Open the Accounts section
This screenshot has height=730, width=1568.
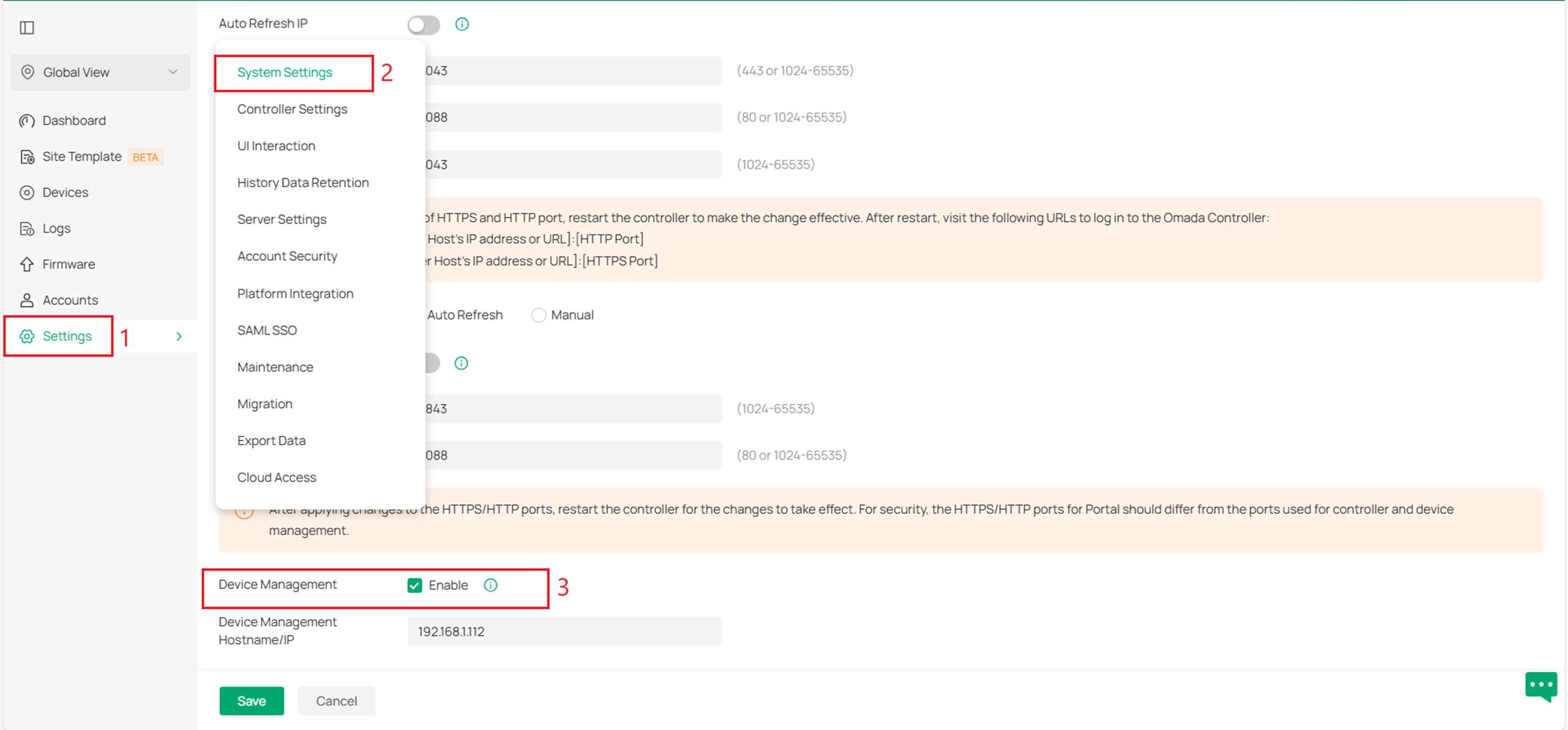70,300
